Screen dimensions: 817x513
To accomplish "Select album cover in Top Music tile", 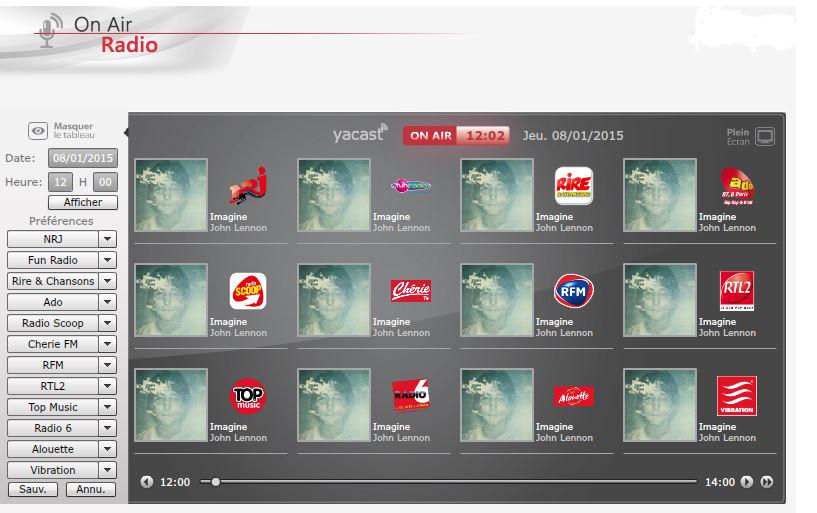I will (171, 405).
